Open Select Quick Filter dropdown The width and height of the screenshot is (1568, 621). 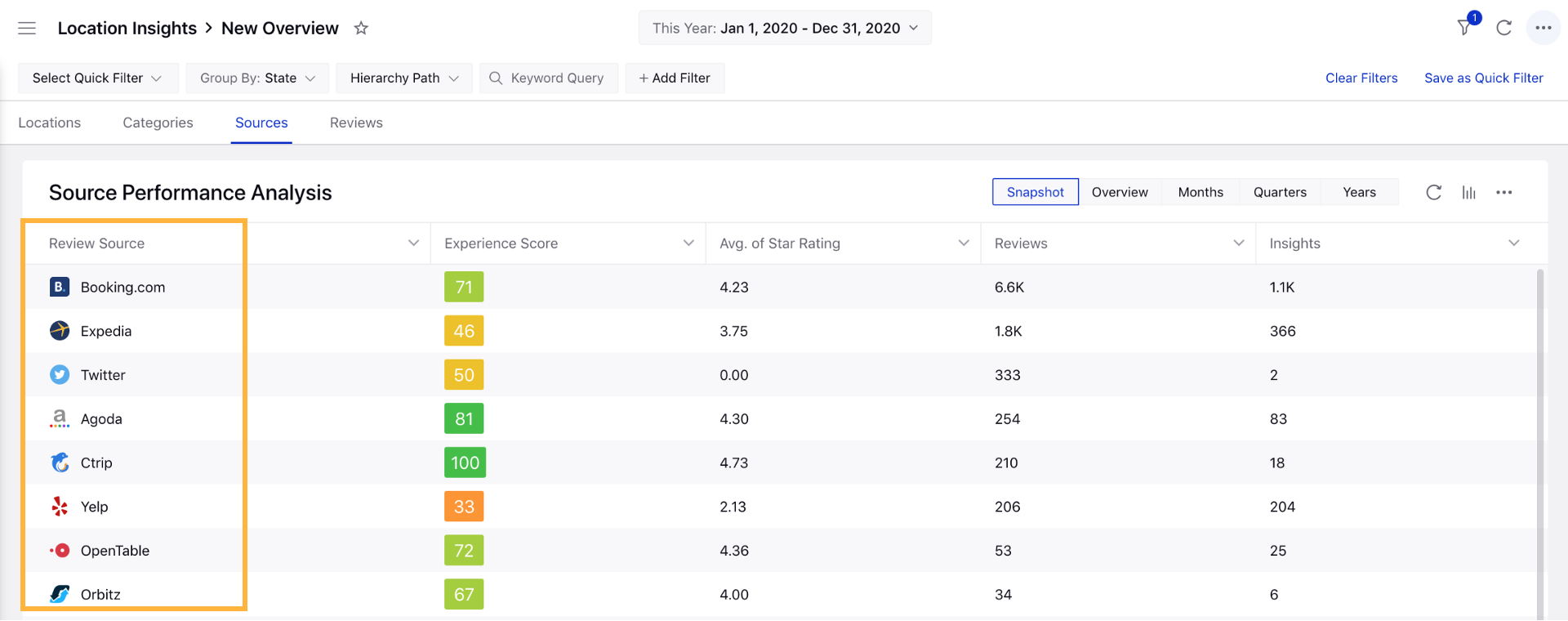pos(97,78)
